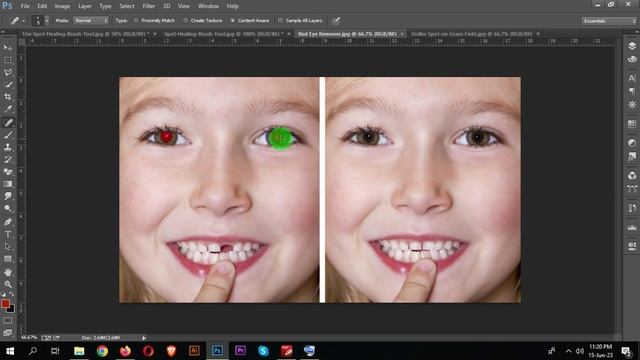Viewport: 640px width, 360px height.
Task: Open the Swatches grid panel icon
Action: pos(632,124)
